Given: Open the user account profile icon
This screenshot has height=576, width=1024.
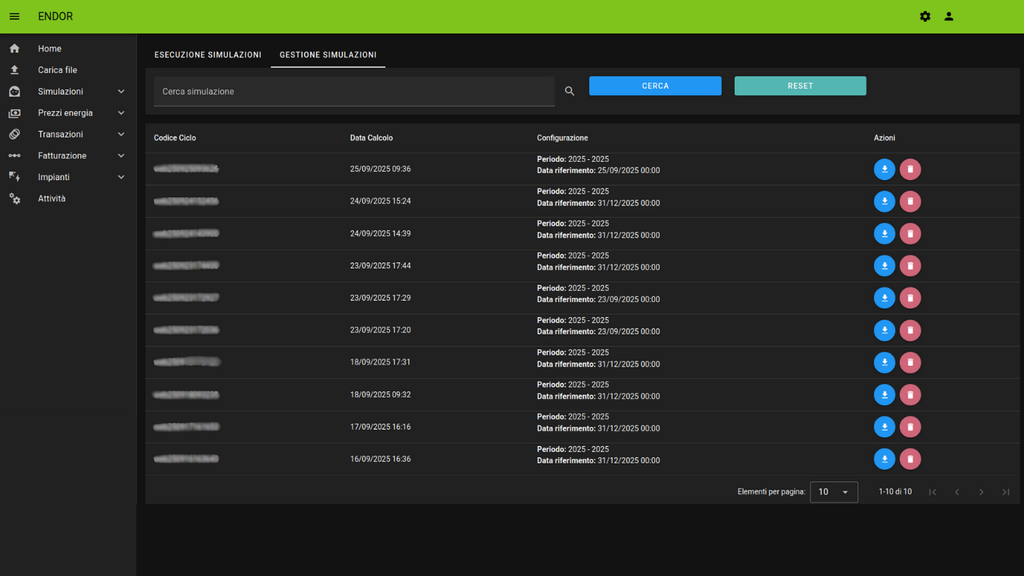Looking at the screenshot, I should point(949,16).
